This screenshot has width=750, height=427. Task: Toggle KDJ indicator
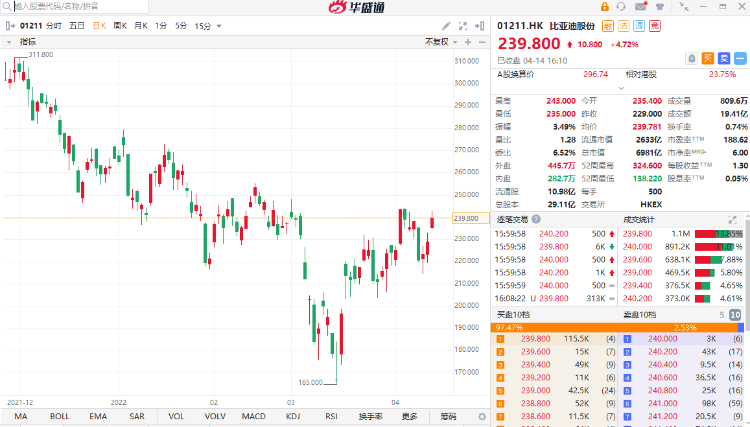pos(293,416)
